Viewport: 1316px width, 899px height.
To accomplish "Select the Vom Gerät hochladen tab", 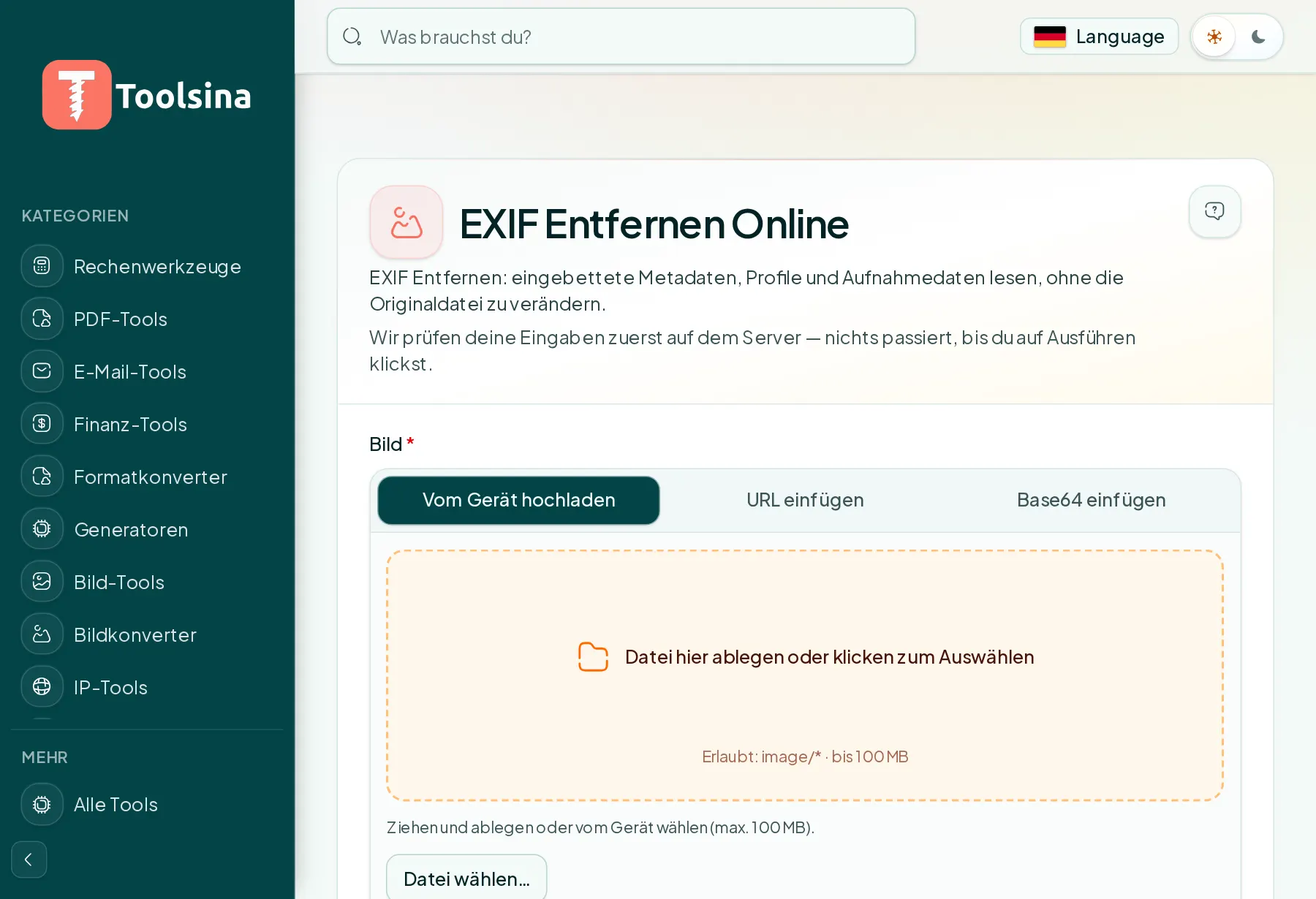I will click(x=518, y=500).
